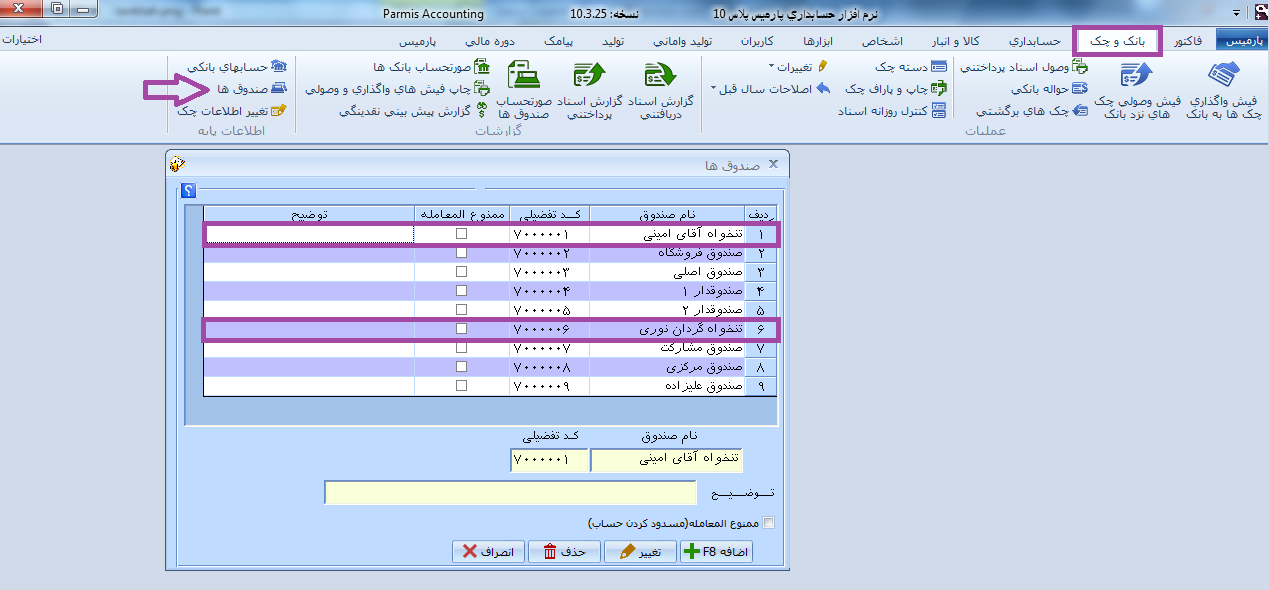Image resolution: width=1269 pixels, height=590 pixels.
Task: Open وصول اسناد پرداختنی
Action: click(1025, 67)
